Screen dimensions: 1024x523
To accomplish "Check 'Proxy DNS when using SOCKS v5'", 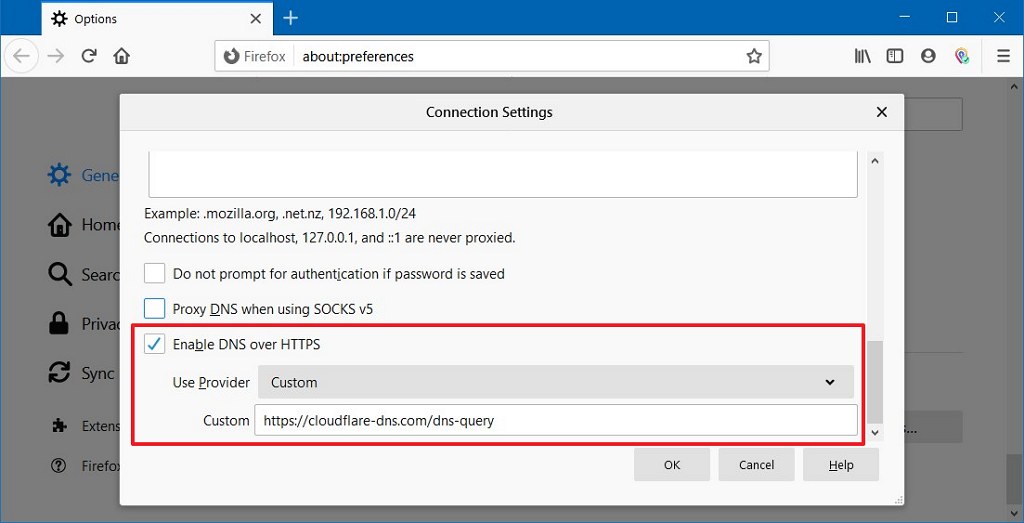I will click(155, 309).
